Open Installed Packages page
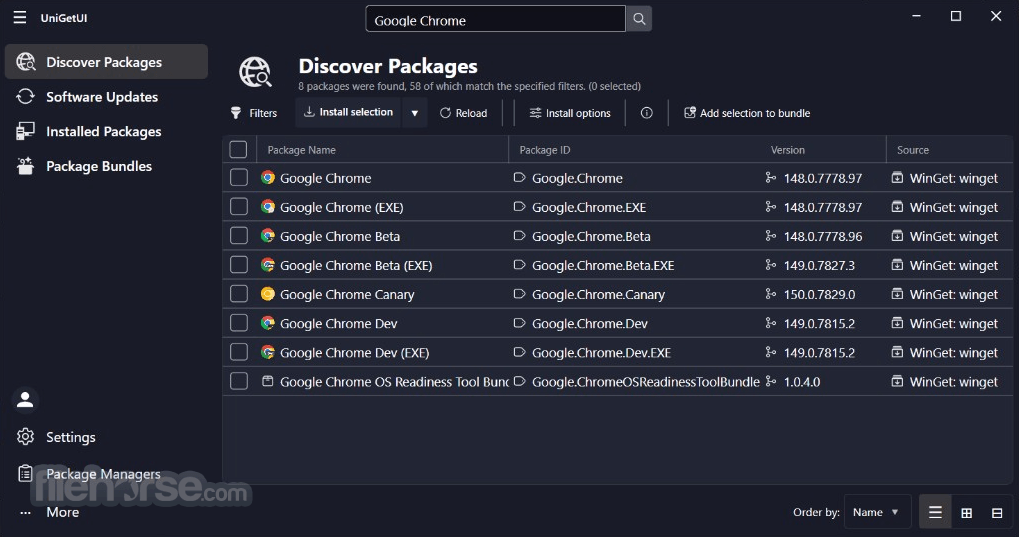The height and width of the screenshot is (537, 1019). click(x=106, y=131)
